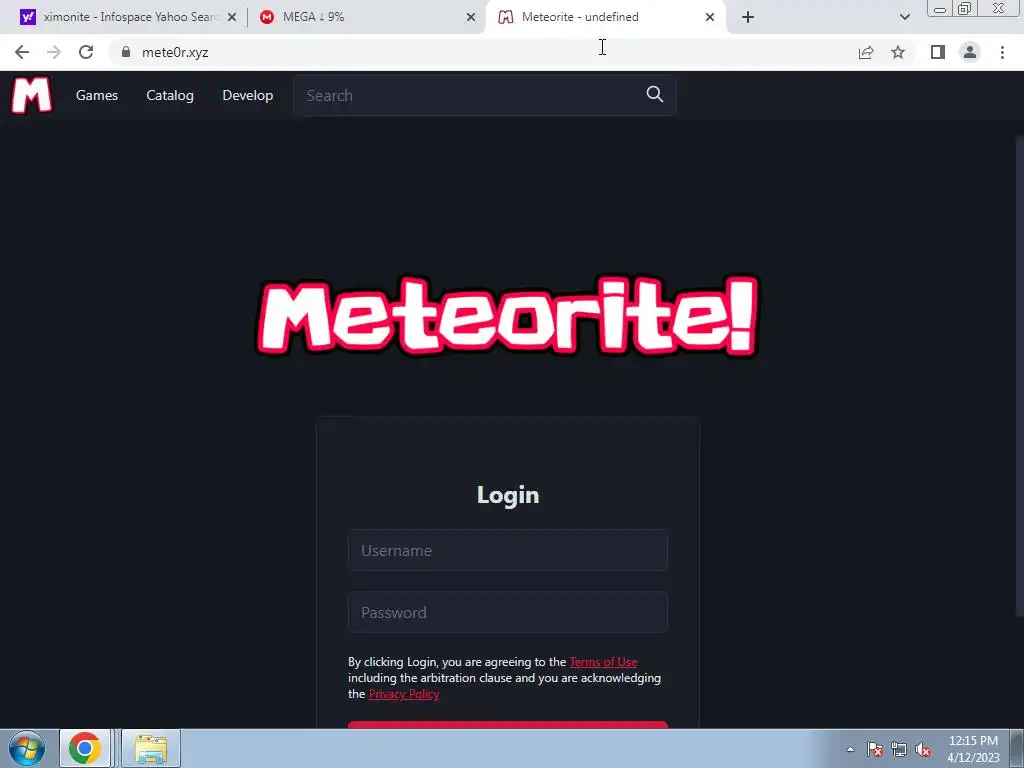Click the Username input field
Viewport: 1024px width, 768px height.
(508, 550)
